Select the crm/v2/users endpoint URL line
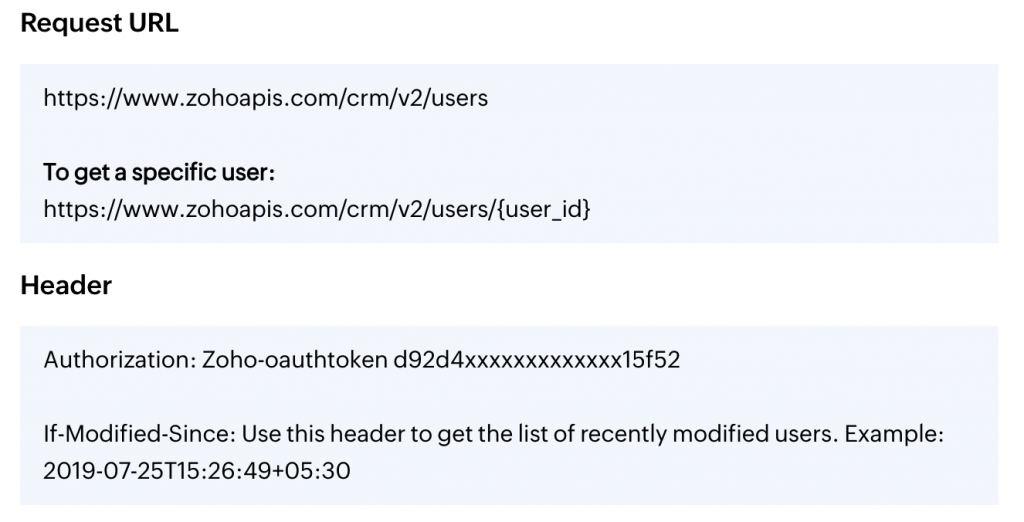The image size is (1024, 522). (x=266, y=98)
